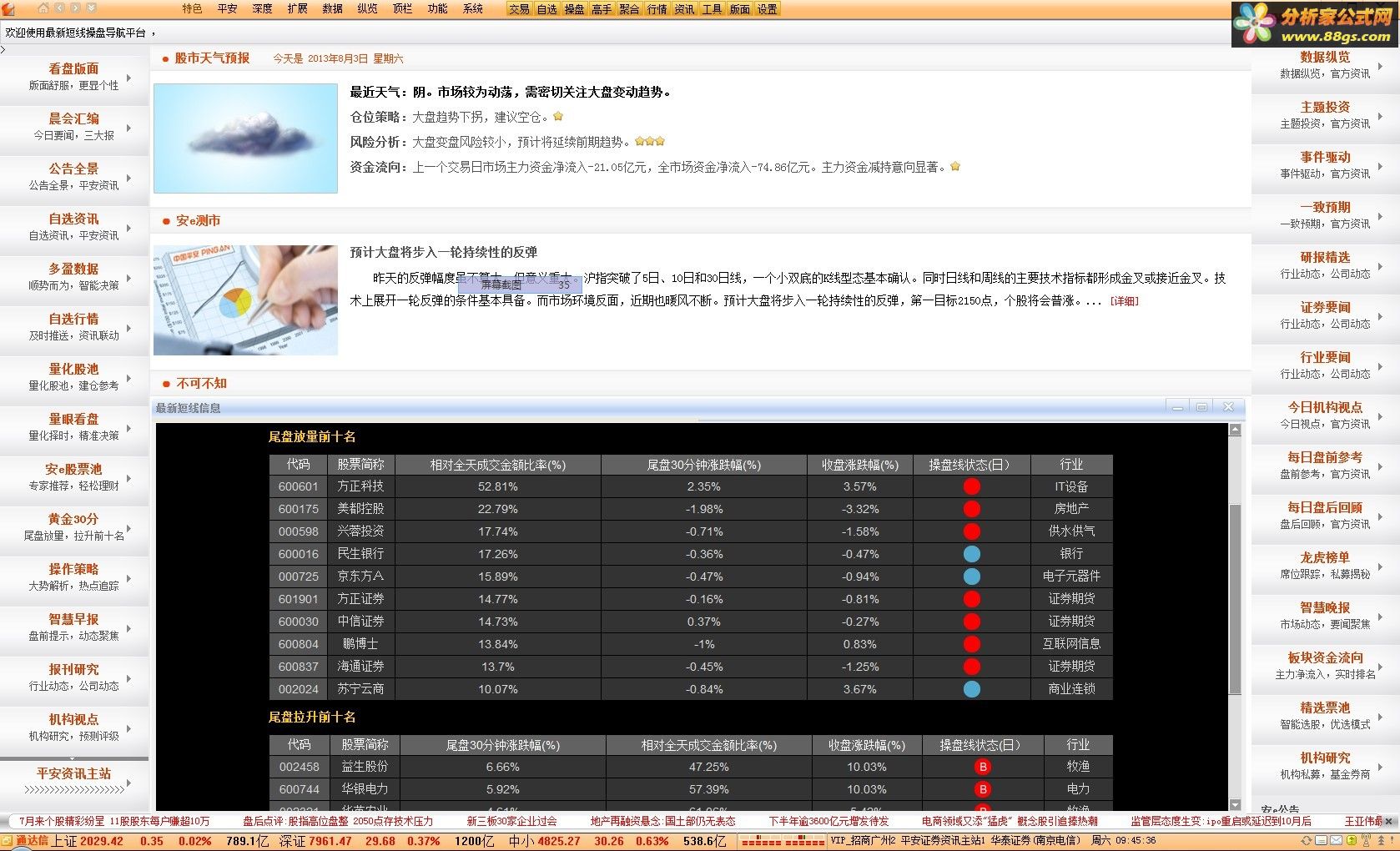Click the refresh icon in the status bar
This screenshot has height=851, width=1400.
click(x=1307, y=841)
